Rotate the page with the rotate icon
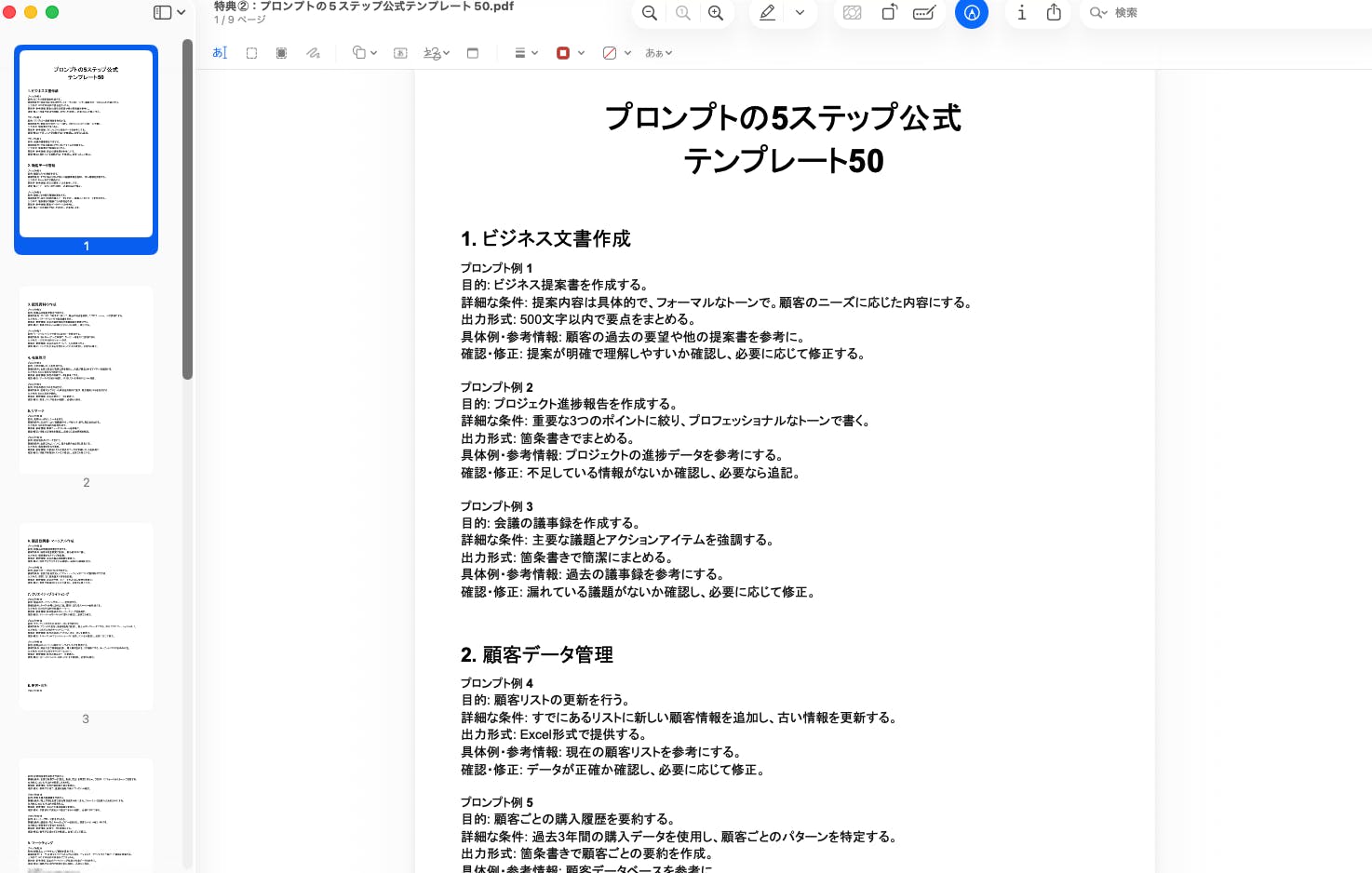1372x873 pixels. tap(889, 13)
